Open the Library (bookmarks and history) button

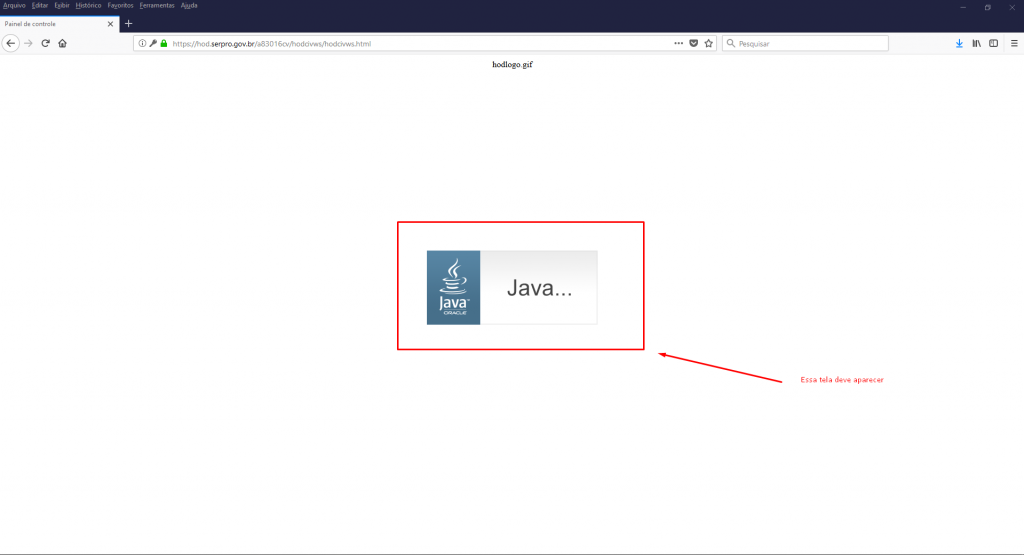pyautogui.click(x=976, y=44)
